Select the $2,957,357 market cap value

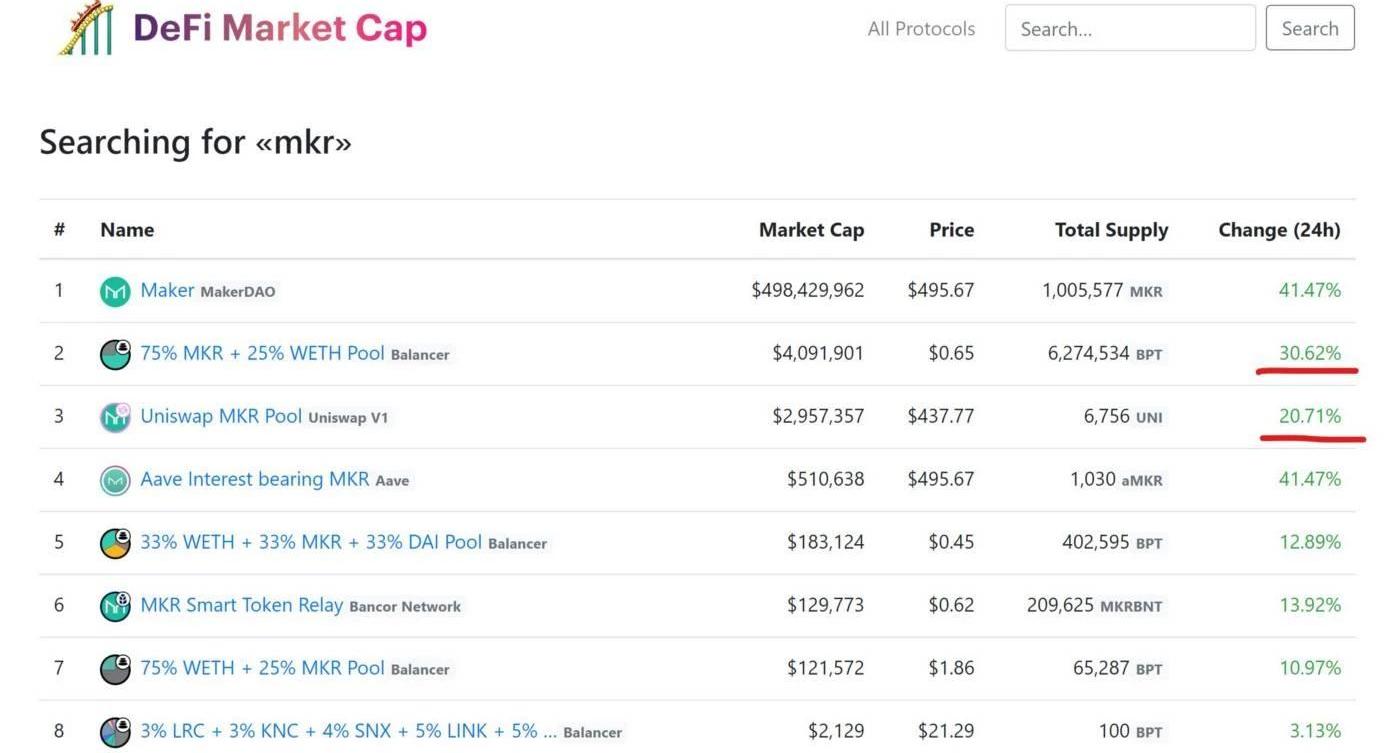[818, 416]
